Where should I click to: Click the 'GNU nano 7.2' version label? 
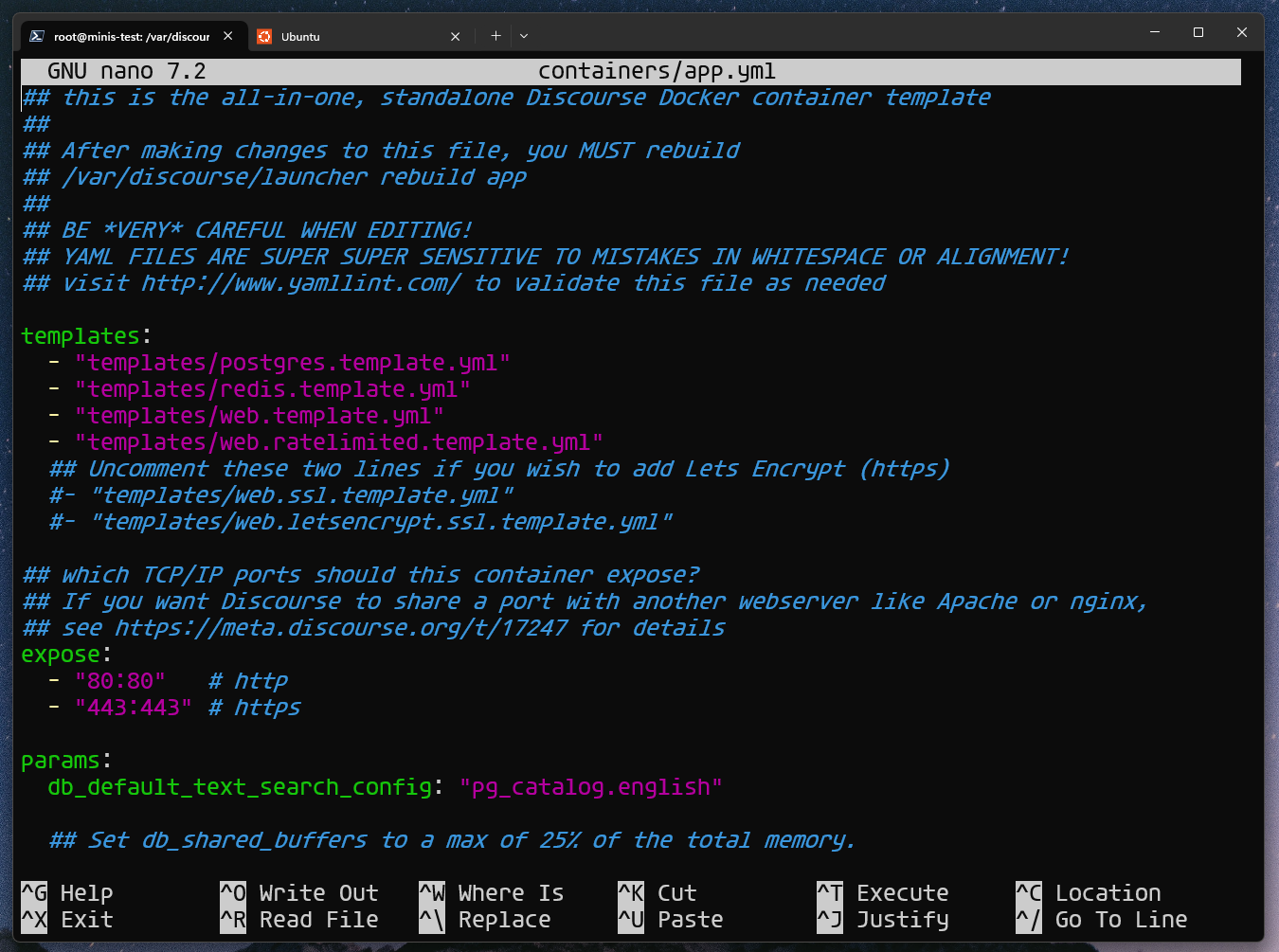[127, 71]
